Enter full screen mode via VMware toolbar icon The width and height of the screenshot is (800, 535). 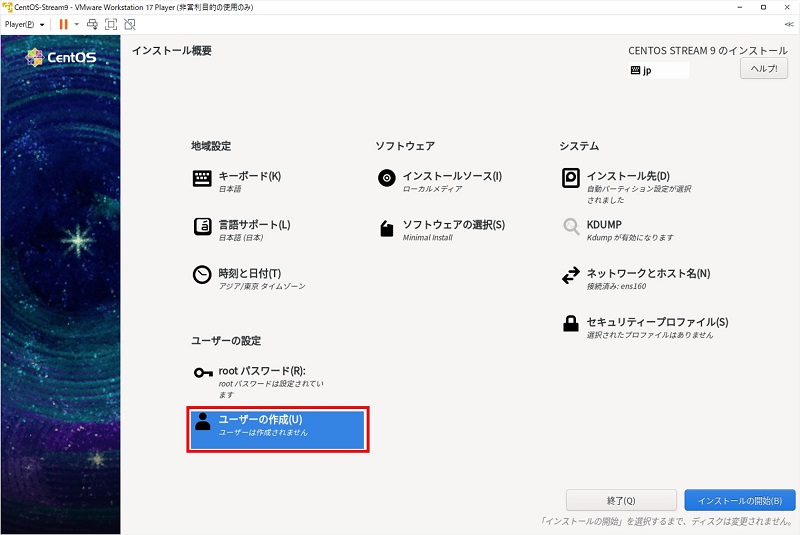click(111, 24)
